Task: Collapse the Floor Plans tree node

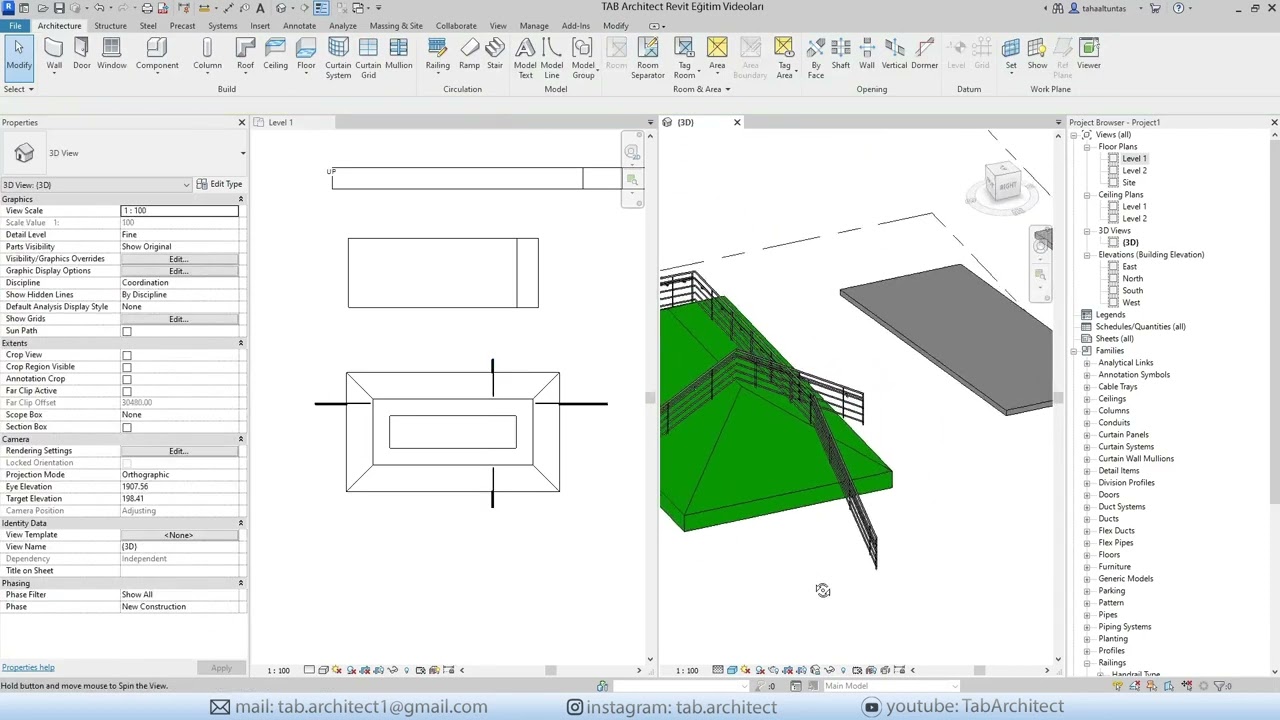Action: 1087,147
